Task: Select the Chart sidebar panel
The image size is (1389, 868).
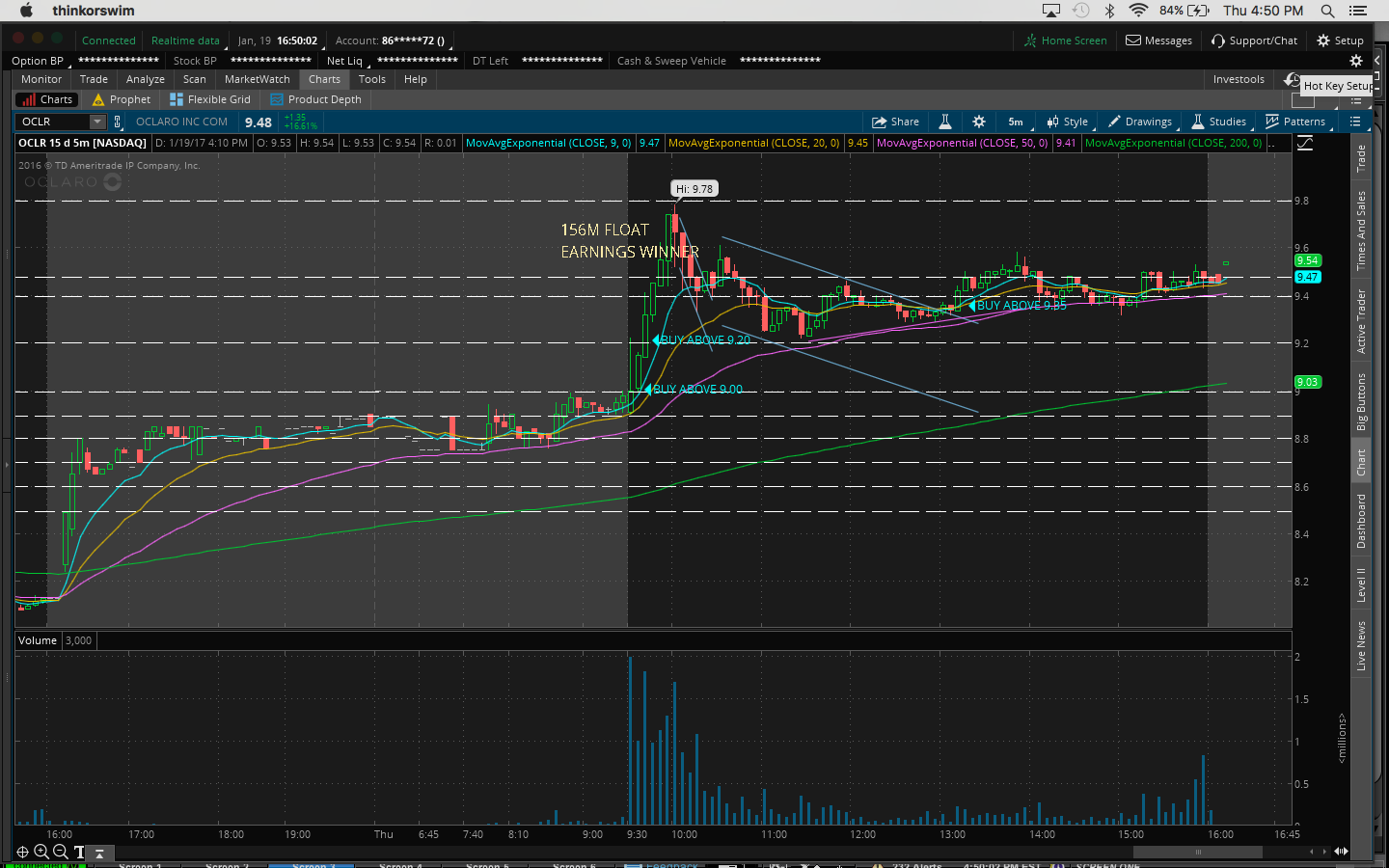Action: [1361, 462]
